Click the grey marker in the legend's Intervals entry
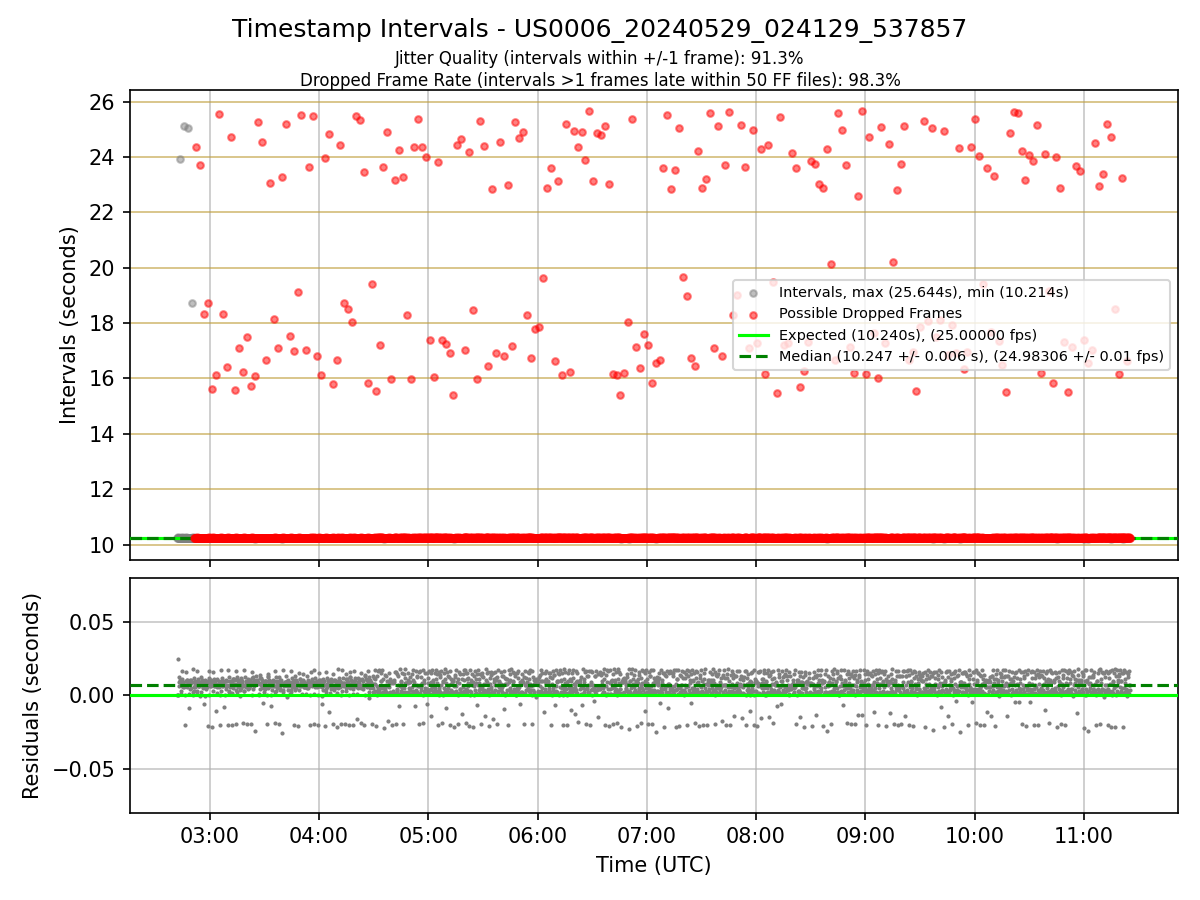1200x900 pixels. coord(754,293)
